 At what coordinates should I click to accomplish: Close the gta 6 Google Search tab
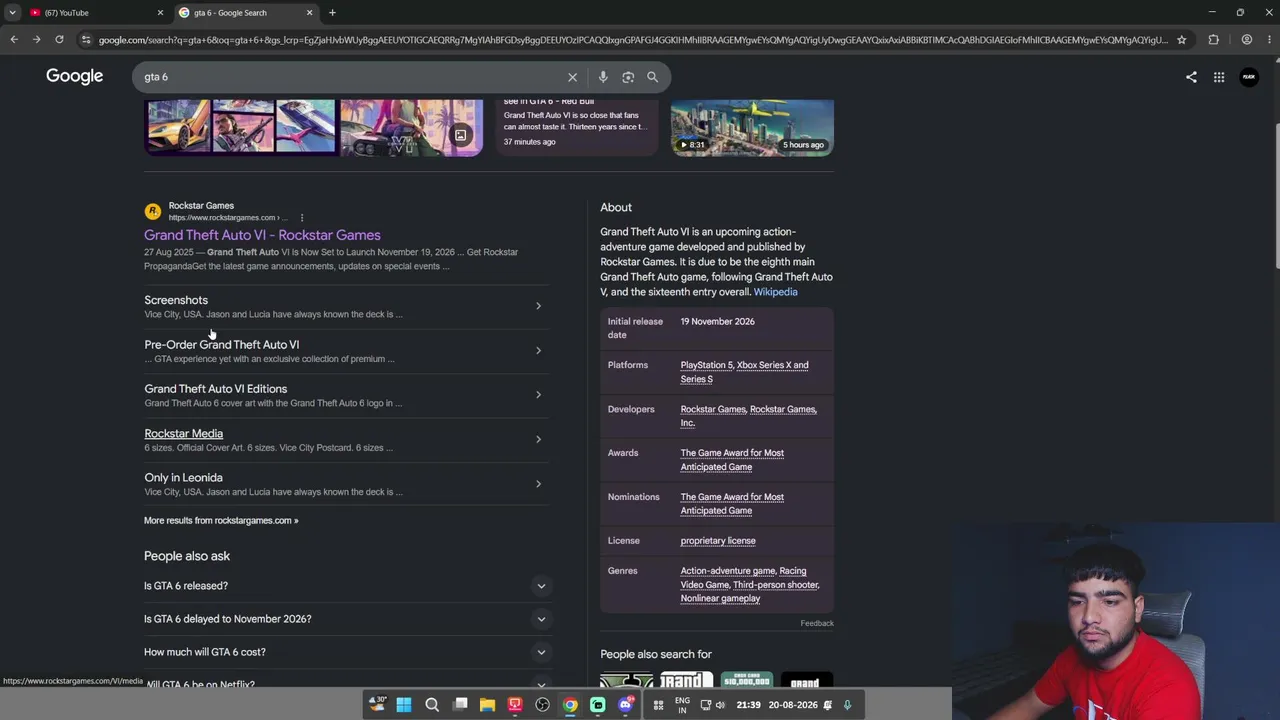point(309,13)
